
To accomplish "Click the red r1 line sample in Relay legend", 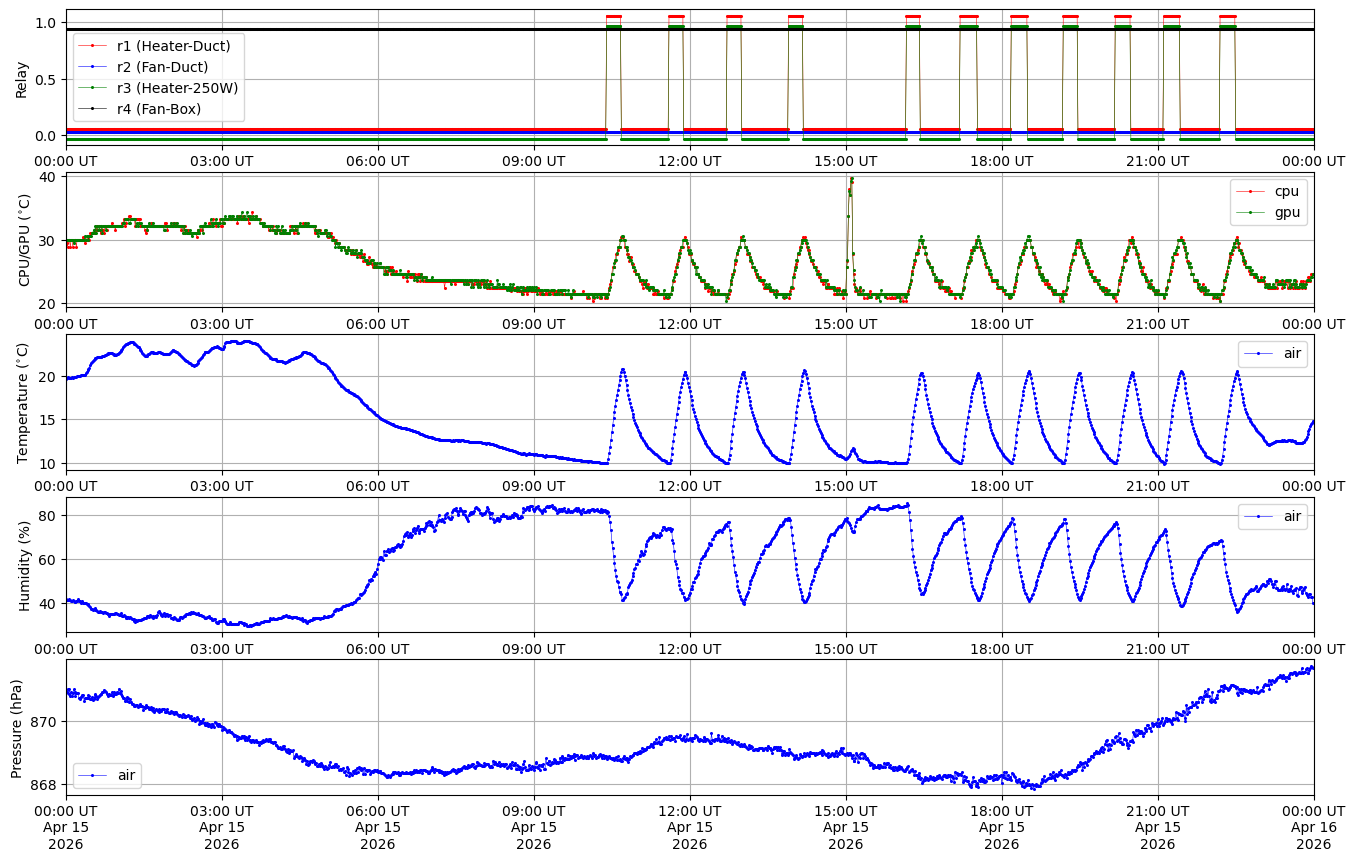I will click(92, 46).
